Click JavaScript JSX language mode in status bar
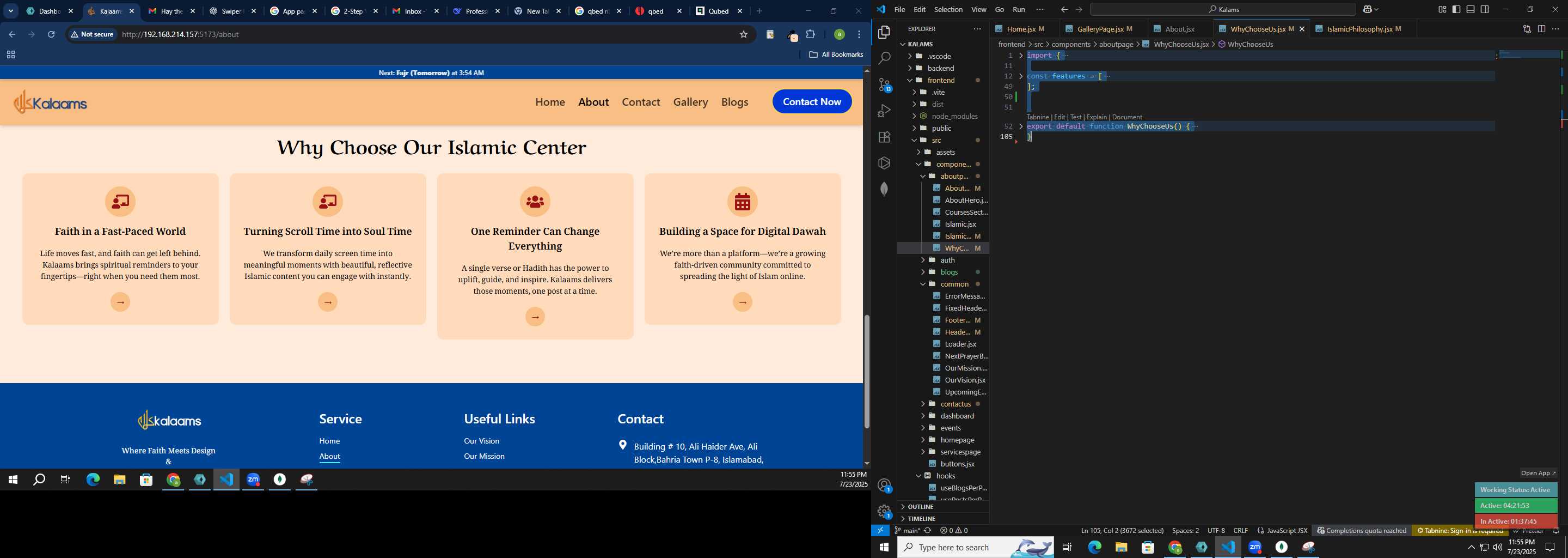The image size is (1568, 558). pyautogui.click(x=1283, y=531)
